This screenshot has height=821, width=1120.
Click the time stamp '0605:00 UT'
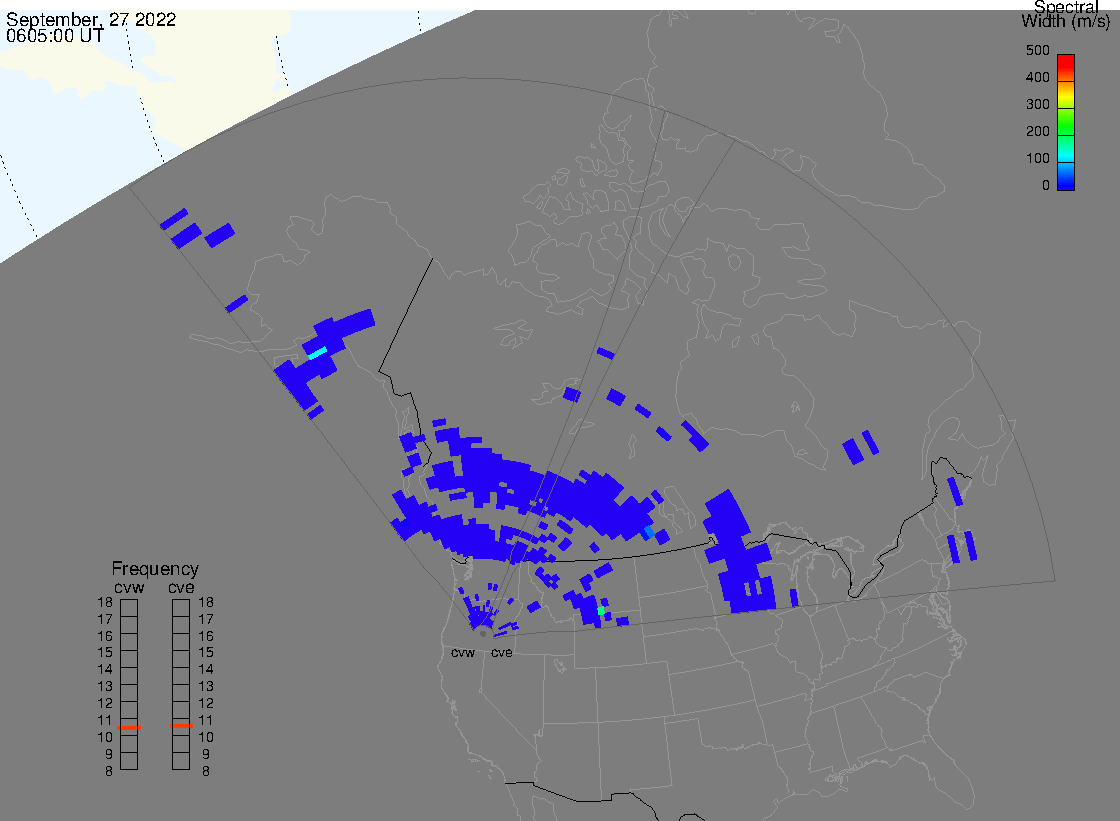[54, 36]
